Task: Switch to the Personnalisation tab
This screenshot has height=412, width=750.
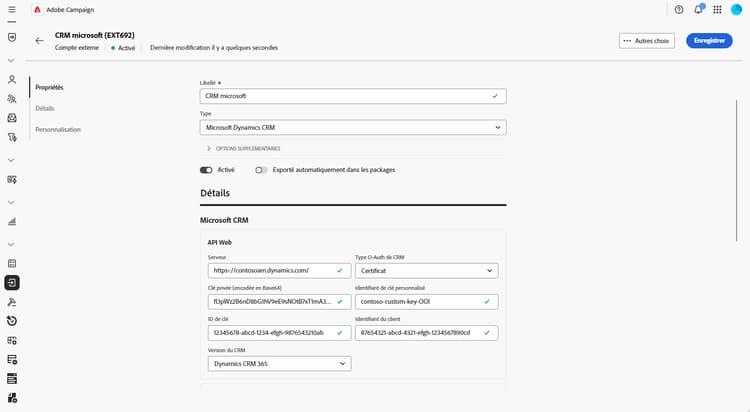Action: click(58, 129)
